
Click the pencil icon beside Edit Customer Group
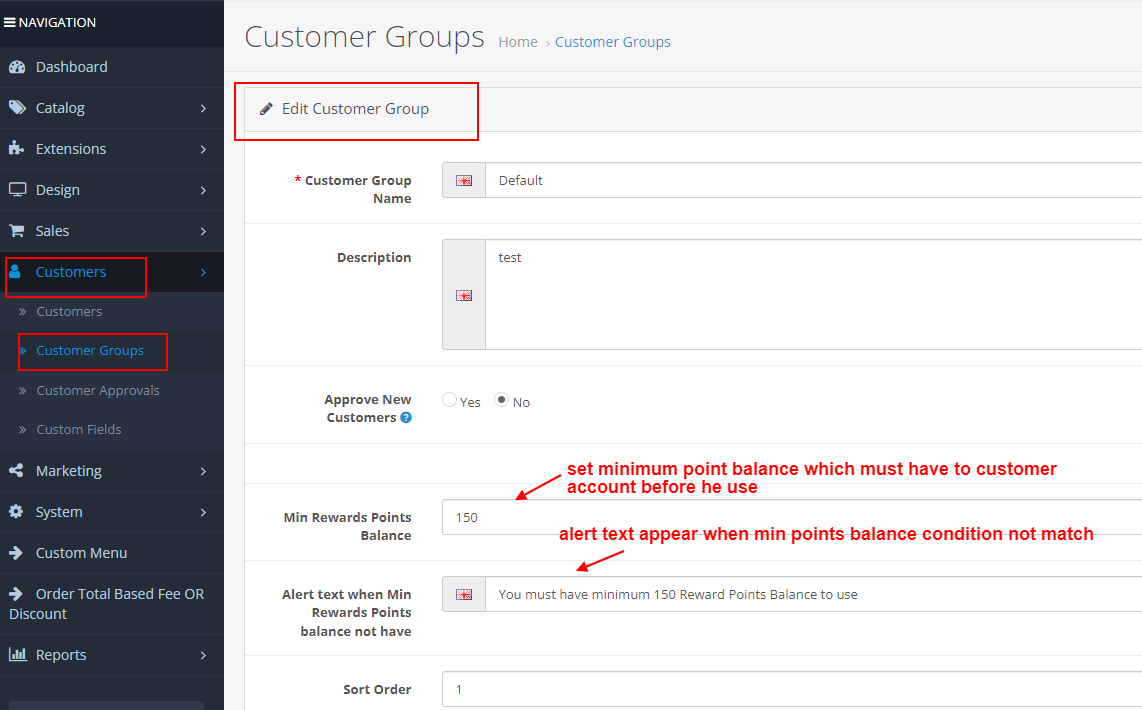tap(267, 108)
